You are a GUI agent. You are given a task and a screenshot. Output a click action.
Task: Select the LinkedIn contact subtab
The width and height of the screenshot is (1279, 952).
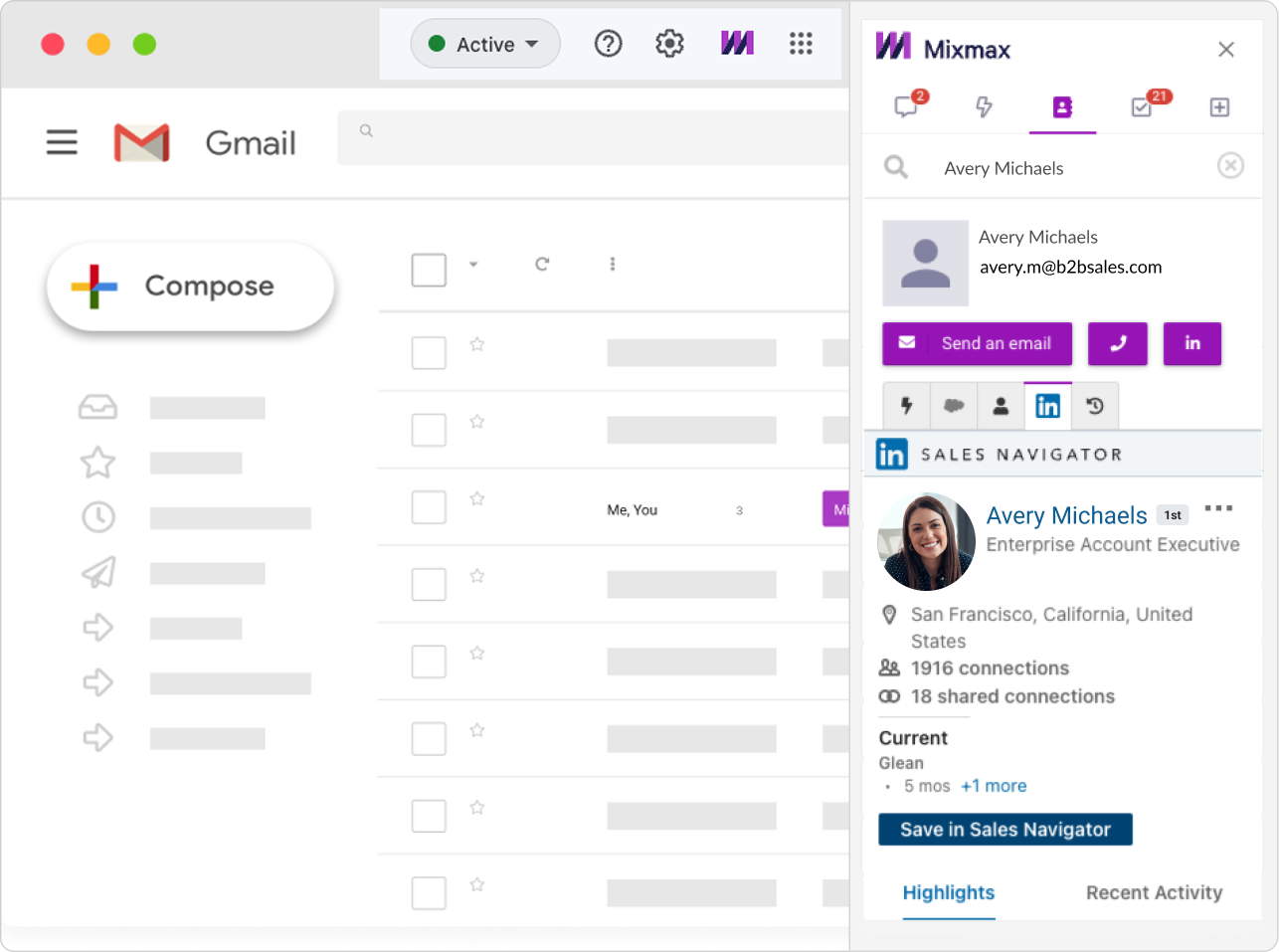tap(1048, 406)
